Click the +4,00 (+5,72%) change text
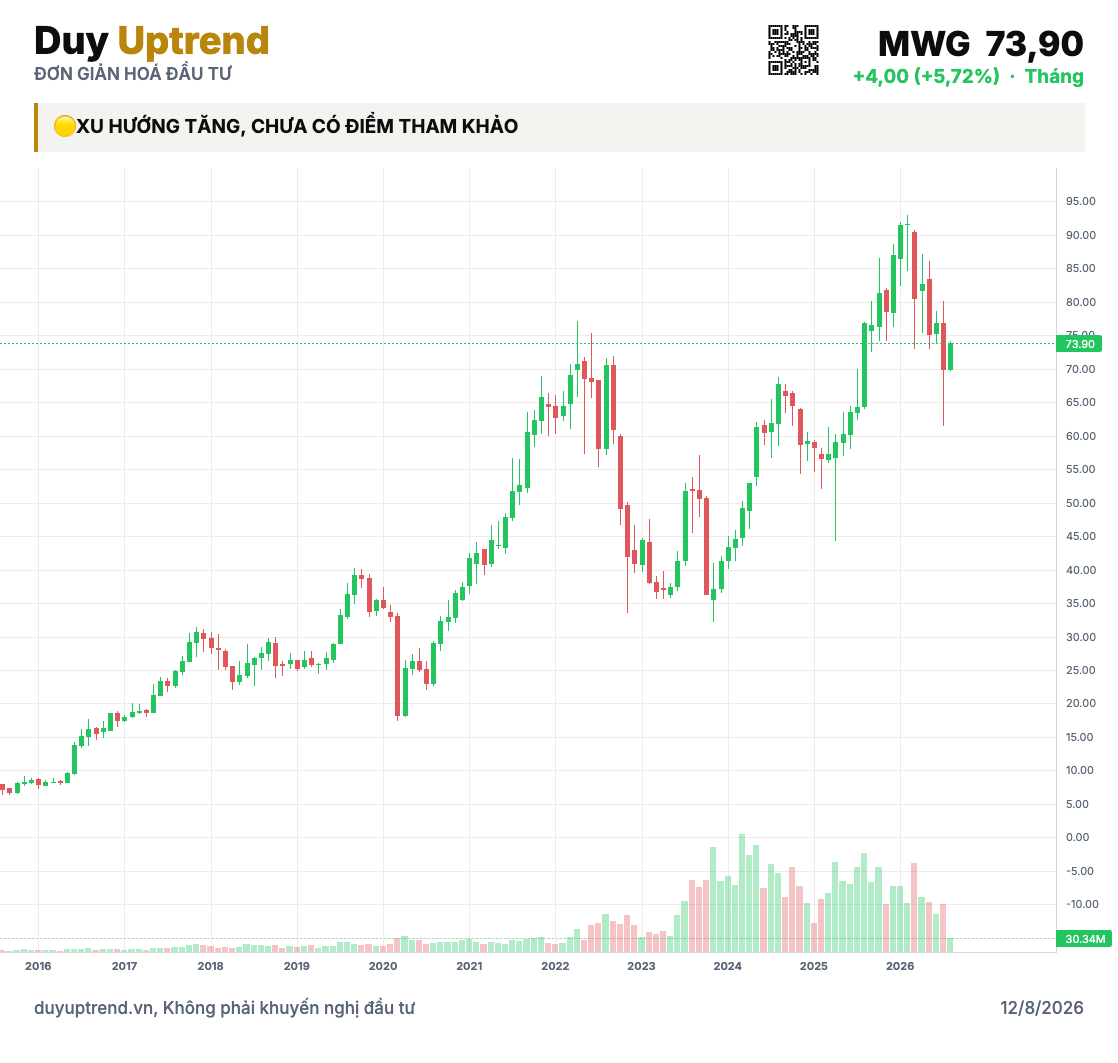 (x=926, y=76)
